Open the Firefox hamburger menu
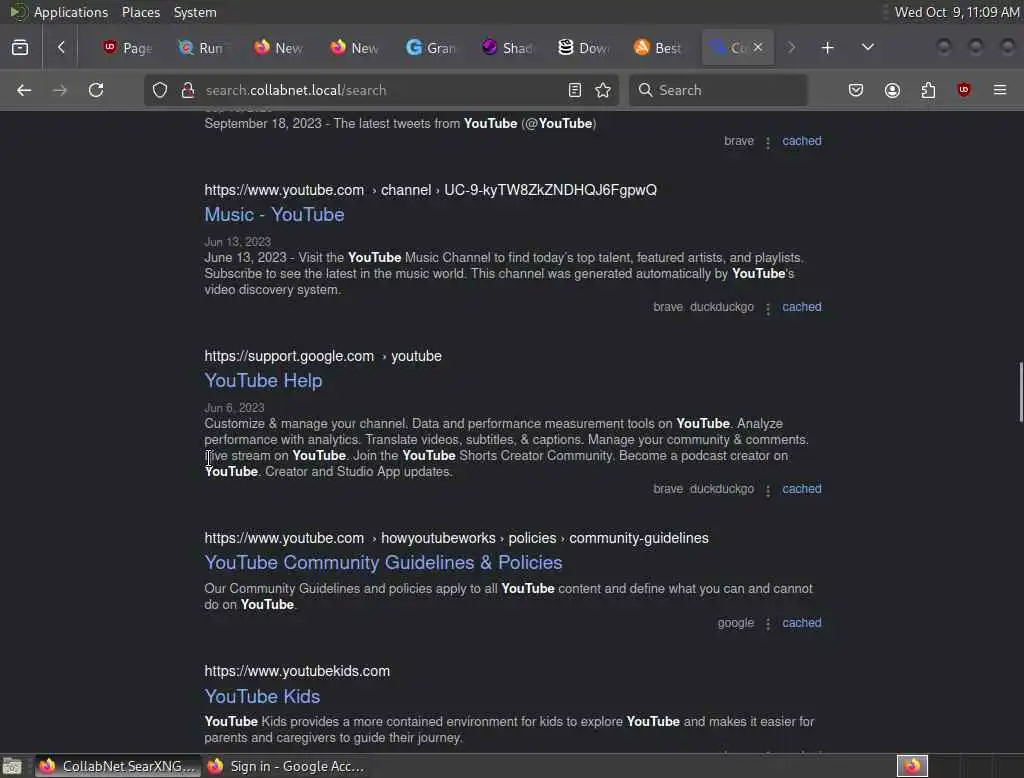 click(1000, 90)
